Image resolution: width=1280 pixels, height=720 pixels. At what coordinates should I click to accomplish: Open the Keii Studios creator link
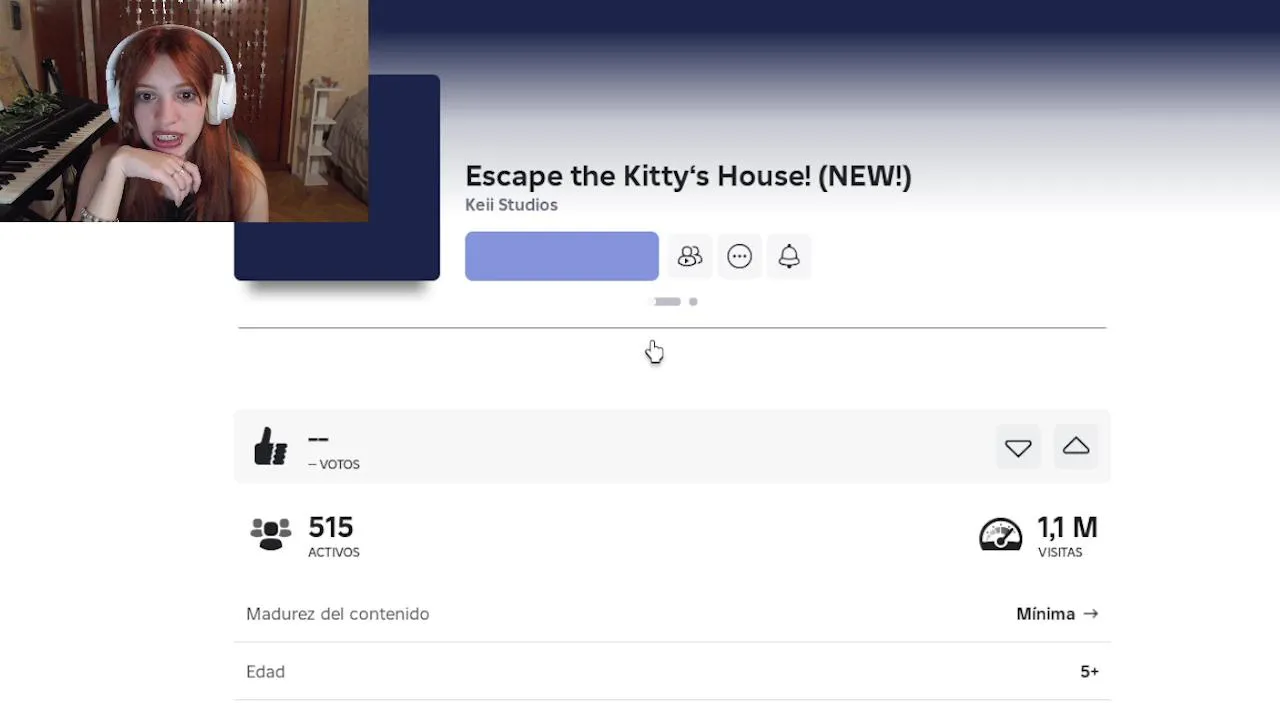(511, 205)
